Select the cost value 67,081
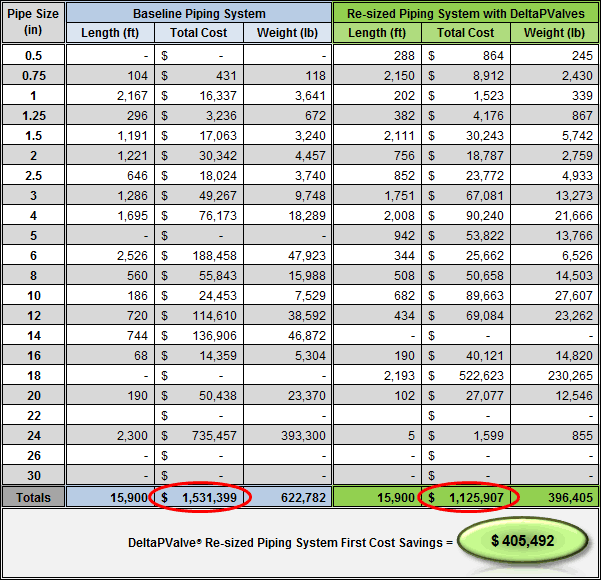This screenshot has height=580, width=601. [x=485, y=196]
